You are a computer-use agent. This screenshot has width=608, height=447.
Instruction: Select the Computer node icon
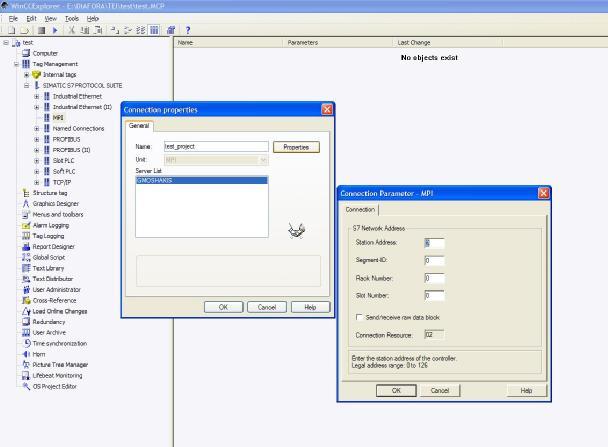pos(26,53)
